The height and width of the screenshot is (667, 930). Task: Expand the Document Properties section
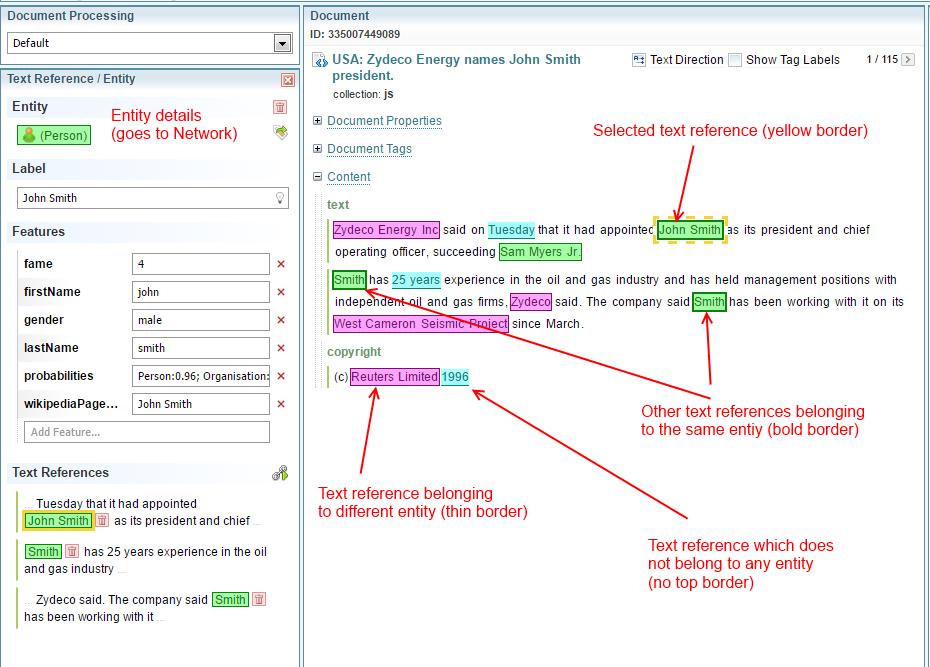click(x=318, y=121)
